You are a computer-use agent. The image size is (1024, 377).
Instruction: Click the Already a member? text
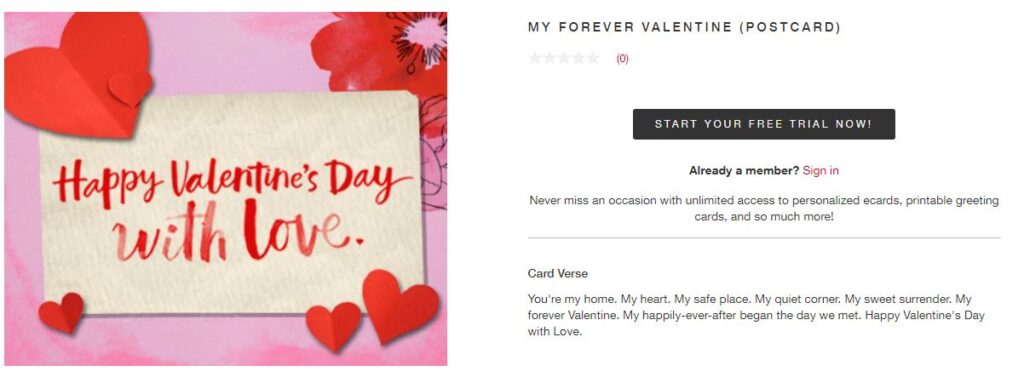click(x=744, y=171)
